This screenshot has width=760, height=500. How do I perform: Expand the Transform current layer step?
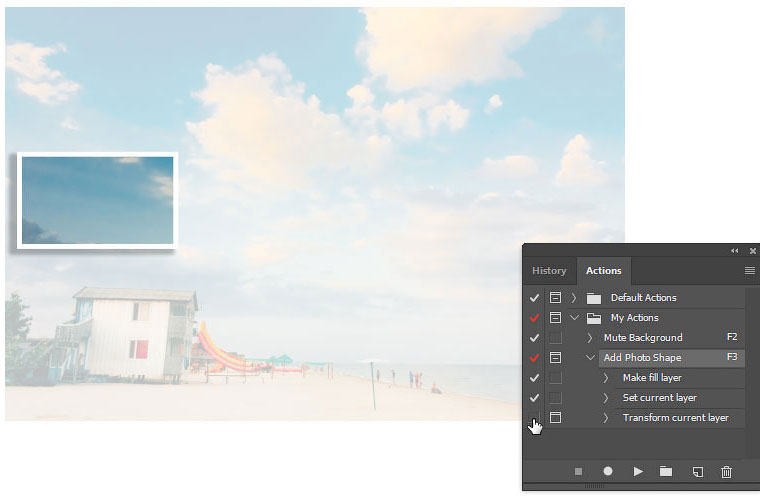[606, 418]
